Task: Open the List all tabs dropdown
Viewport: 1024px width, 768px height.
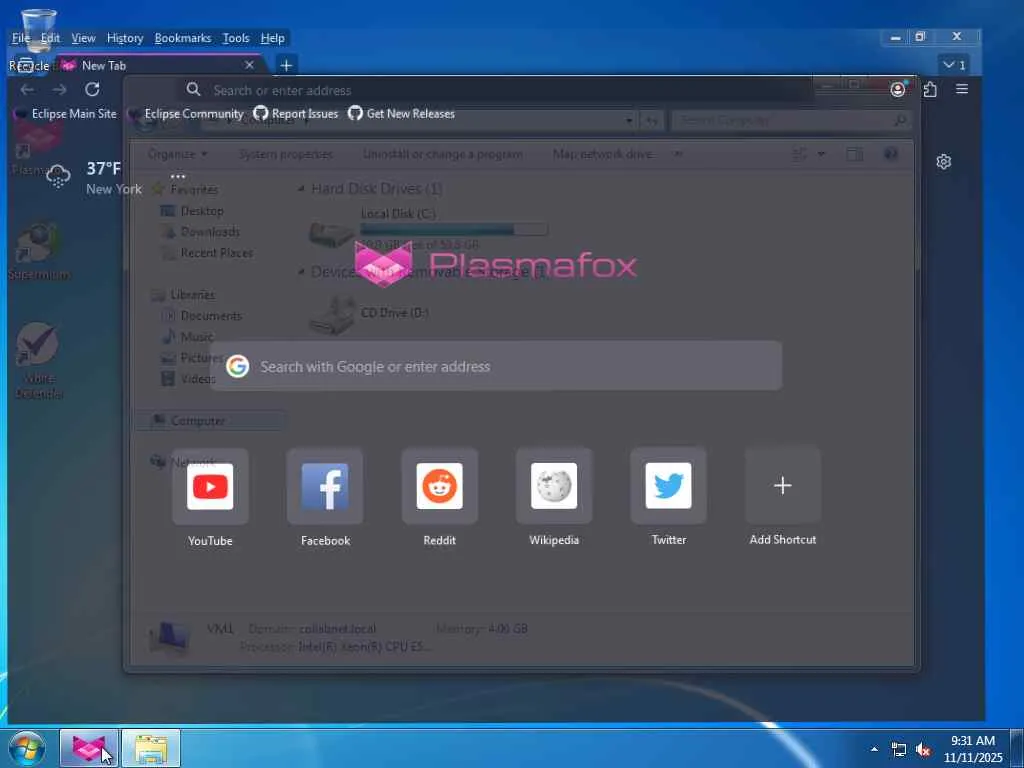Action: click(x=954, y=65)
